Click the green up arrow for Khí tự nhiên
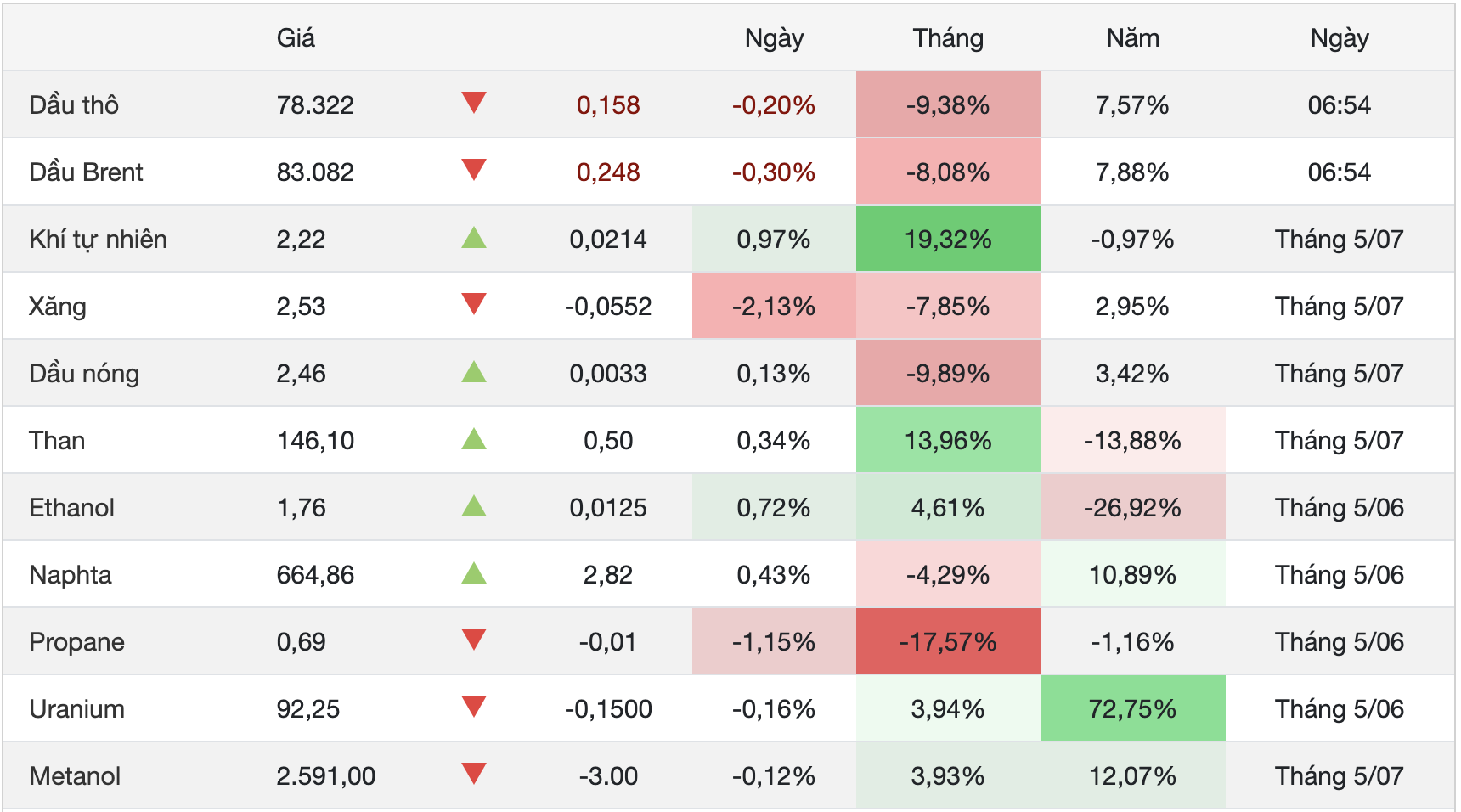1461x812 pixels. [474, 237]
